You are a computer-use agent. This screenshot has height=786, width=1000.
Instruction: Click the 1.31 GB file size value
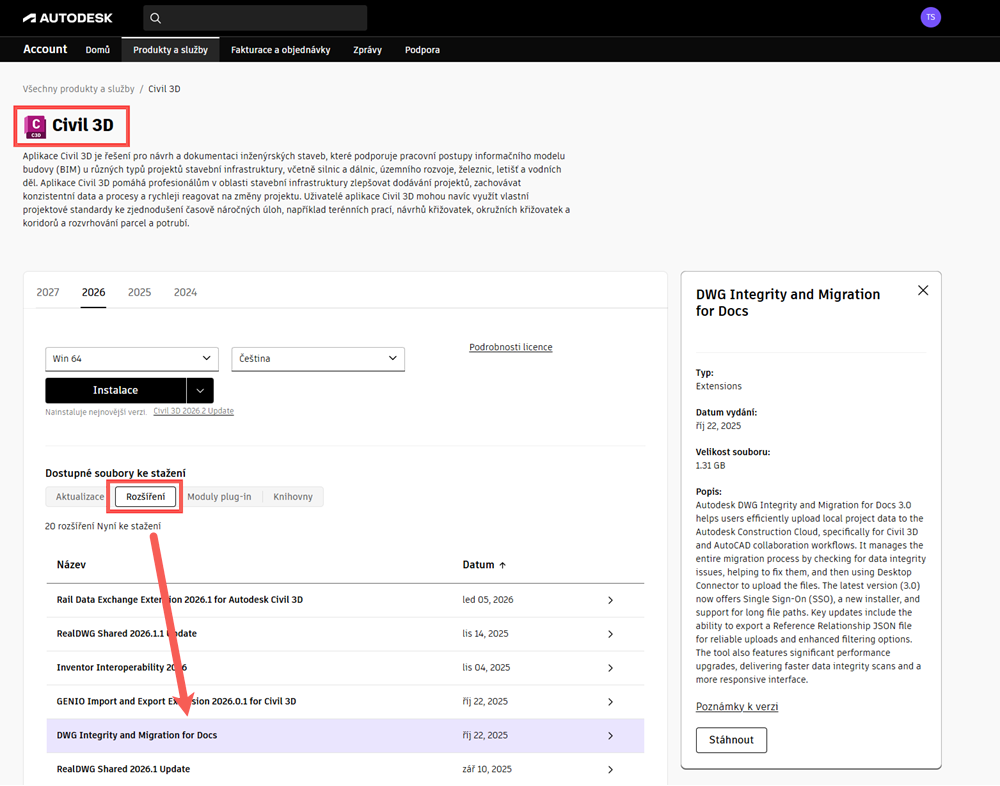point(710,466)
